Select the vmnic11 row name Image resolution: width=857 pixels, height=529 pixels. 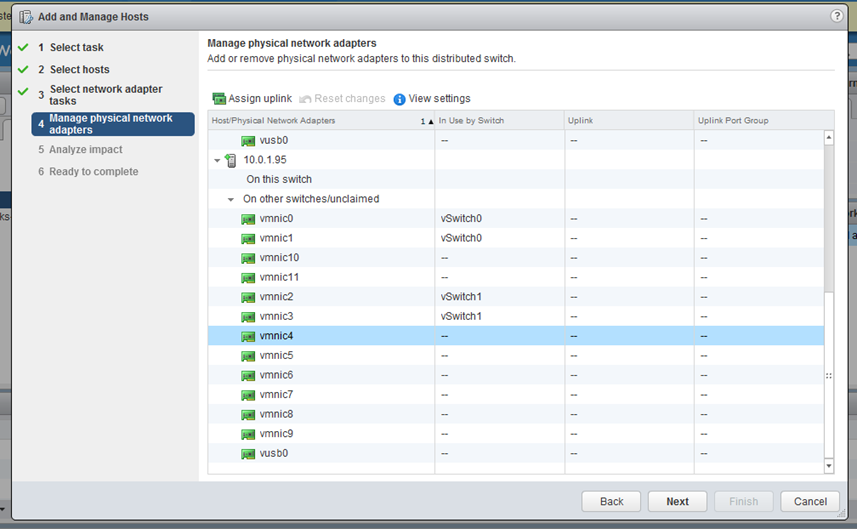click(279, 278)
